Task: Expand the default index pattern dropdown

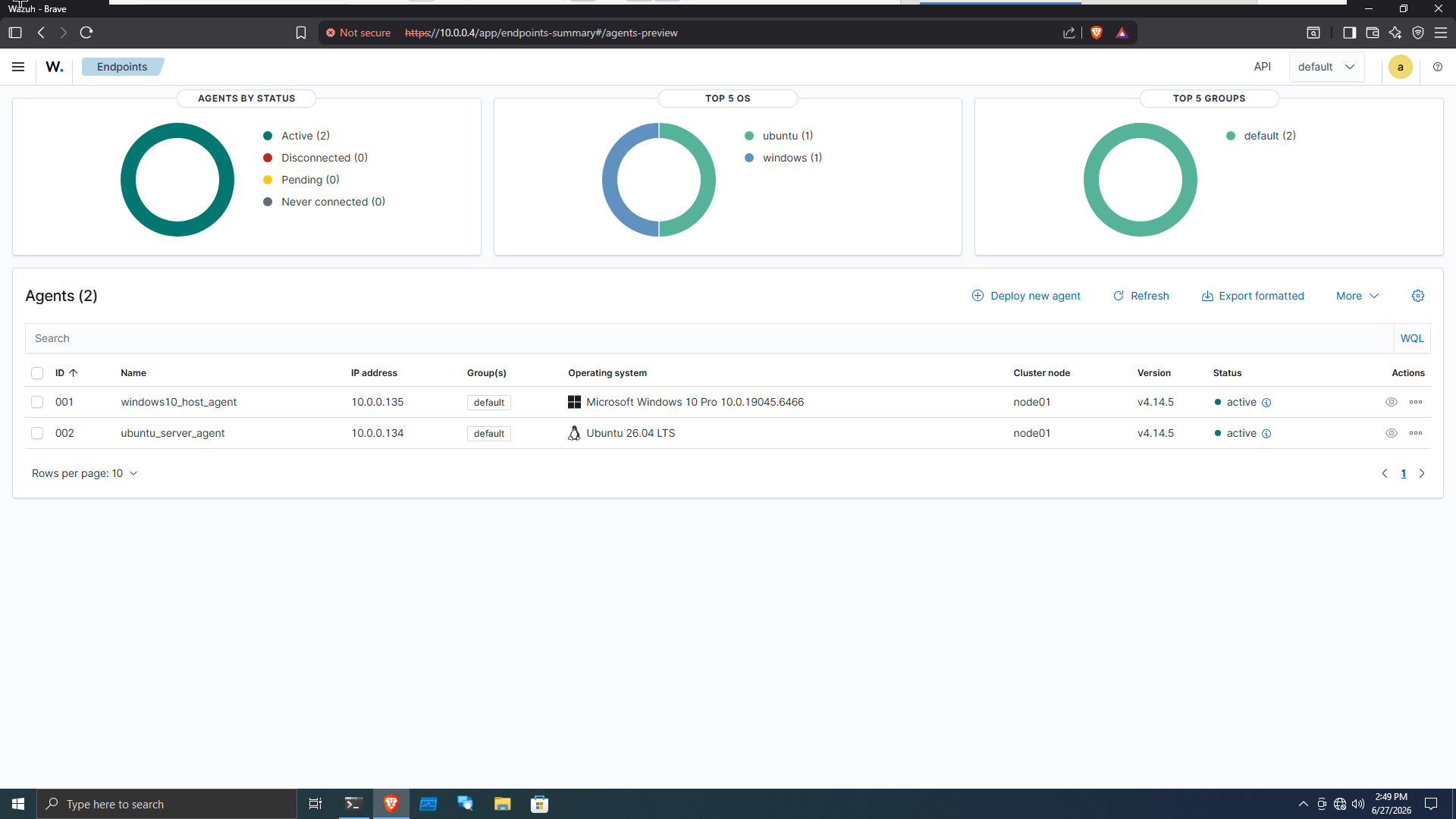Action: point(1326,67)
